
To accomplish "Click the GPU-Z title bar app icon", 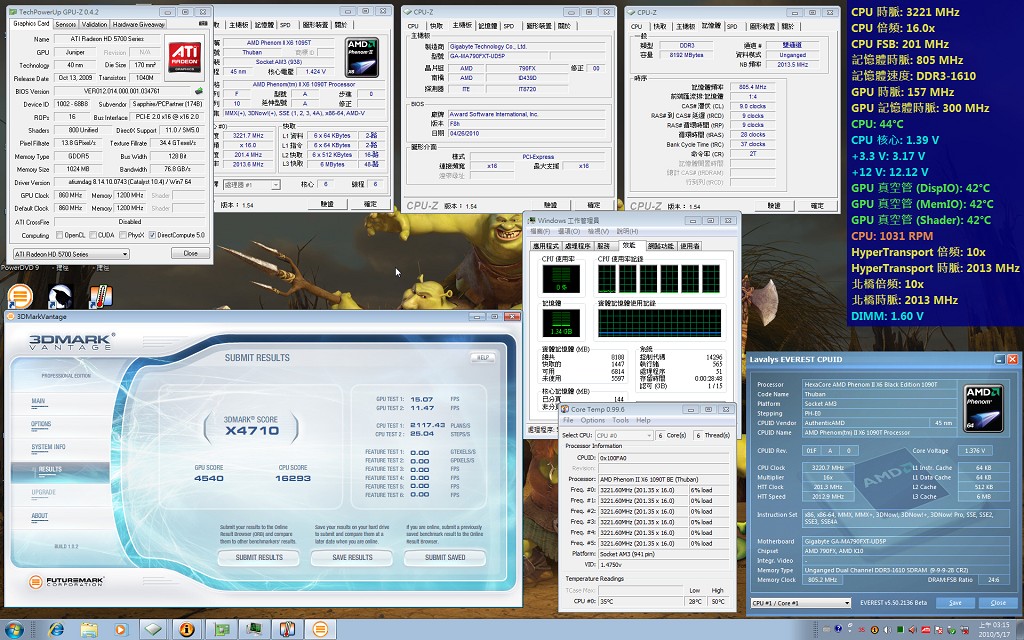I will point(13,12).
